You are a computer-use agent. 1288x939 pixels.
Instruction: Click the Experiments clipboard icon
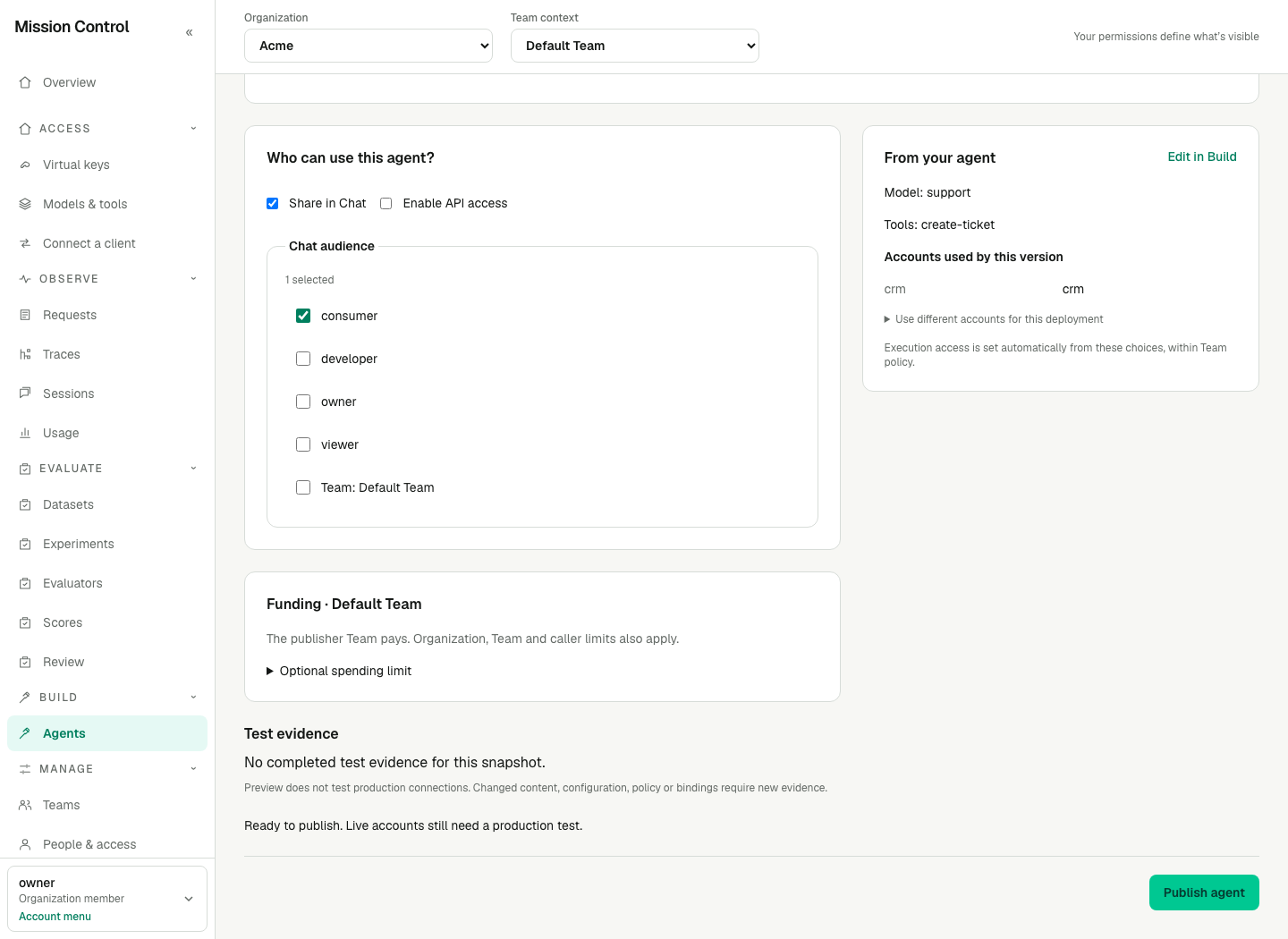tap(25, 544)
